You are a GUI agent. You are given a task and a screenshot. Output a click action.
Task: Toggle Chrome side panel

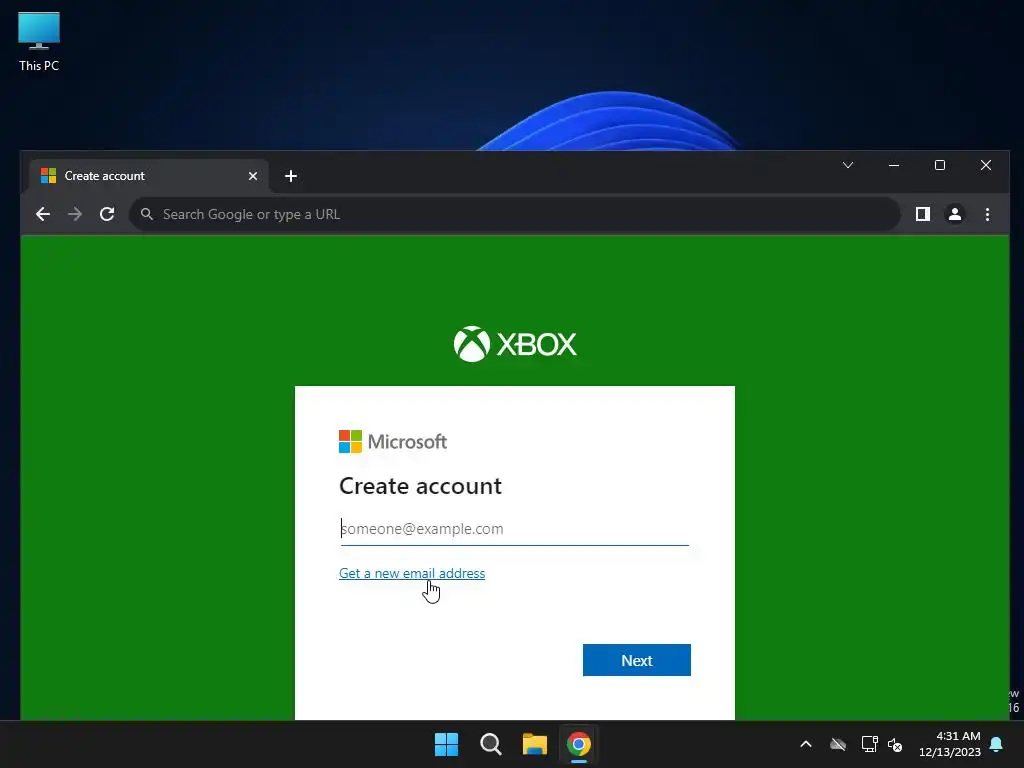(x=922, y=214)
